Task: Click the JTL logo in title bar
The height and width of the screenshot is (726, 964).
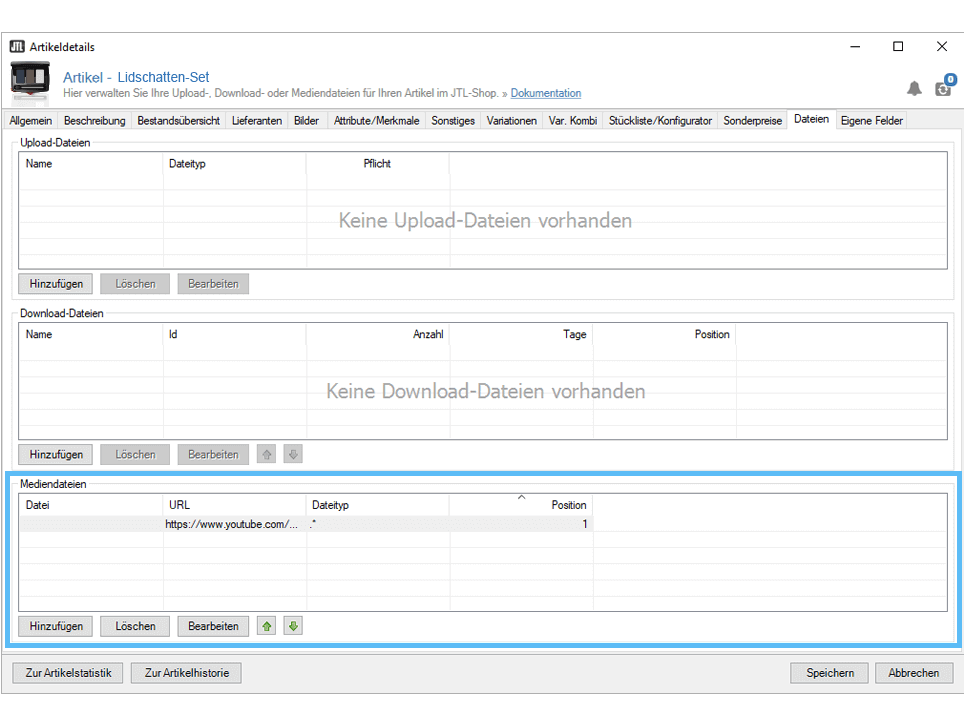Action: 17,47
